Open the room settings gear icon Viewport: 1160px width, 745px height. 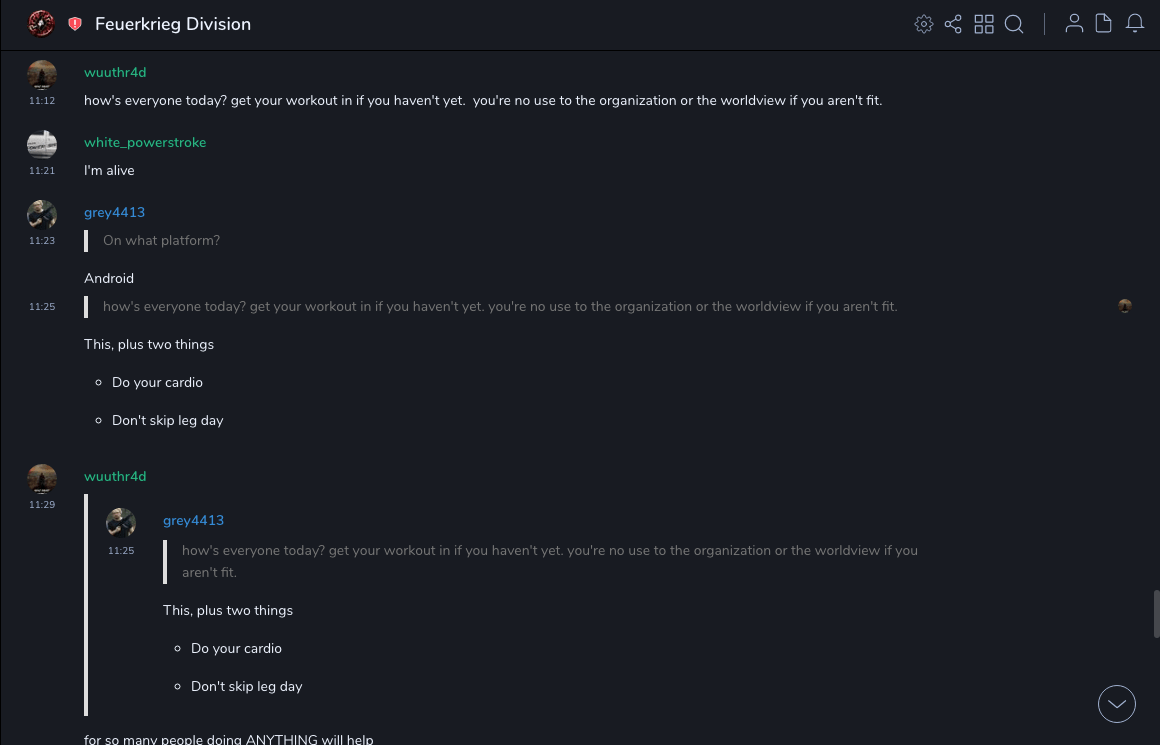[x=924, y=24]
